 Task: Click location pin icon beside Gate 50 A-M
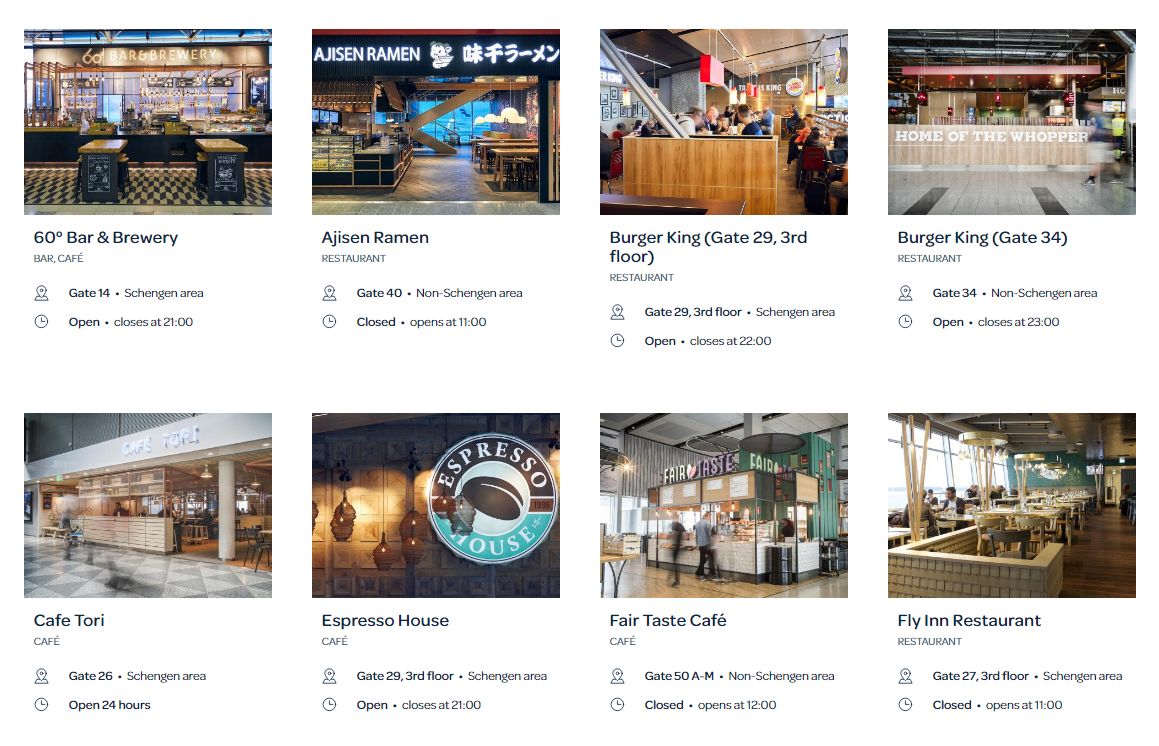click(x=617, y=677)
